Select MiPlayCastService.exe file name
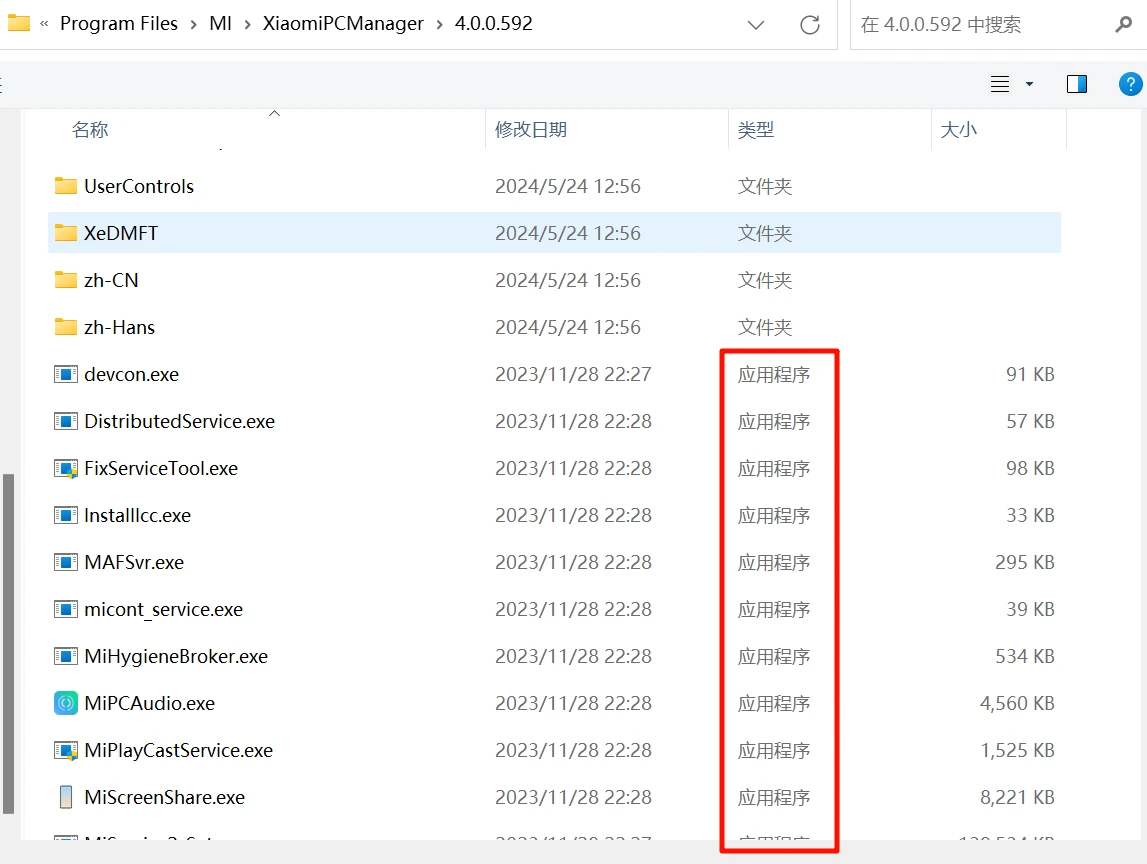The height and width of the screenshot is (864, 1147). (178, 751)
